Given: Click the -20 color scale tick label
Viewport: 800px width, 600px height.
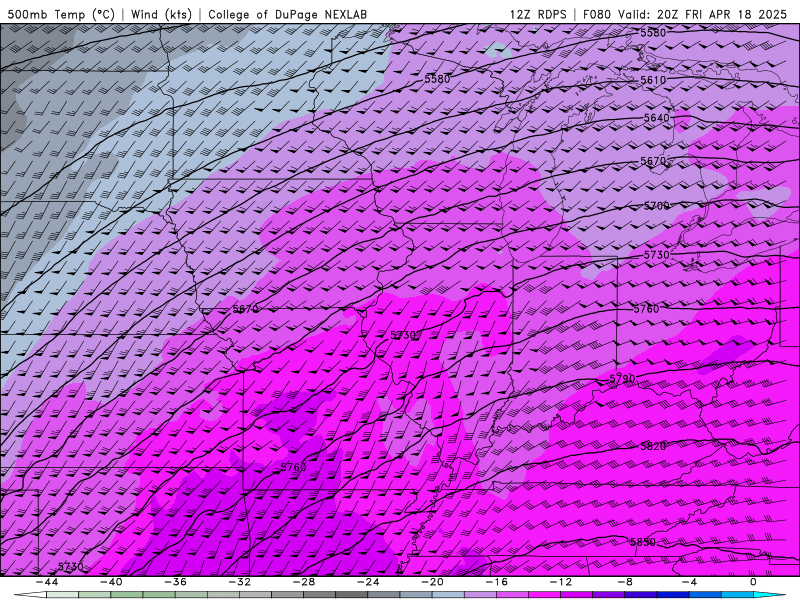Looking at the screenshot, I should click(x=433, y=582).
